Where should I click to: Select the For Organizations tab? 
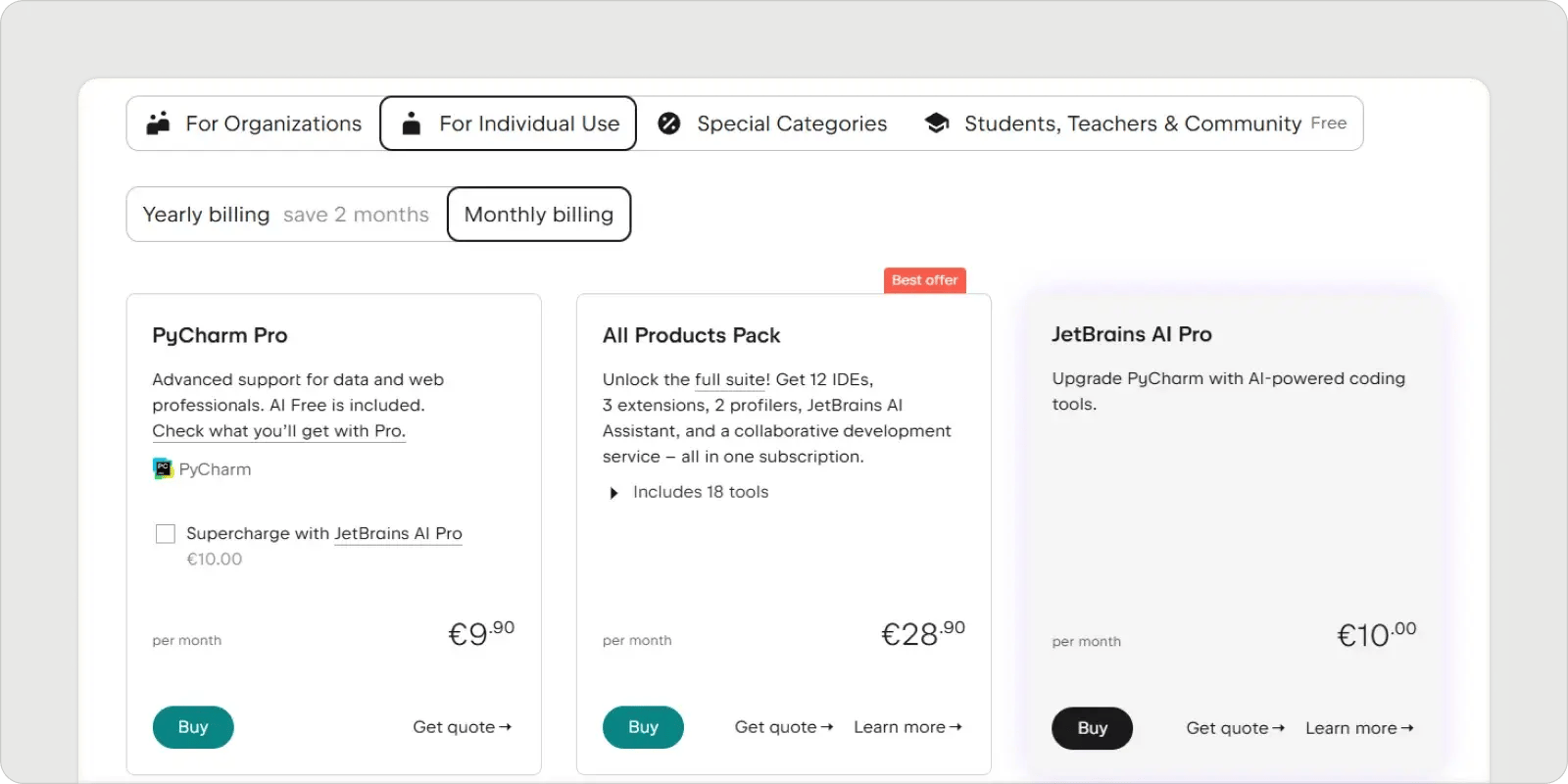pyautogui.click(x=254, y=123)
